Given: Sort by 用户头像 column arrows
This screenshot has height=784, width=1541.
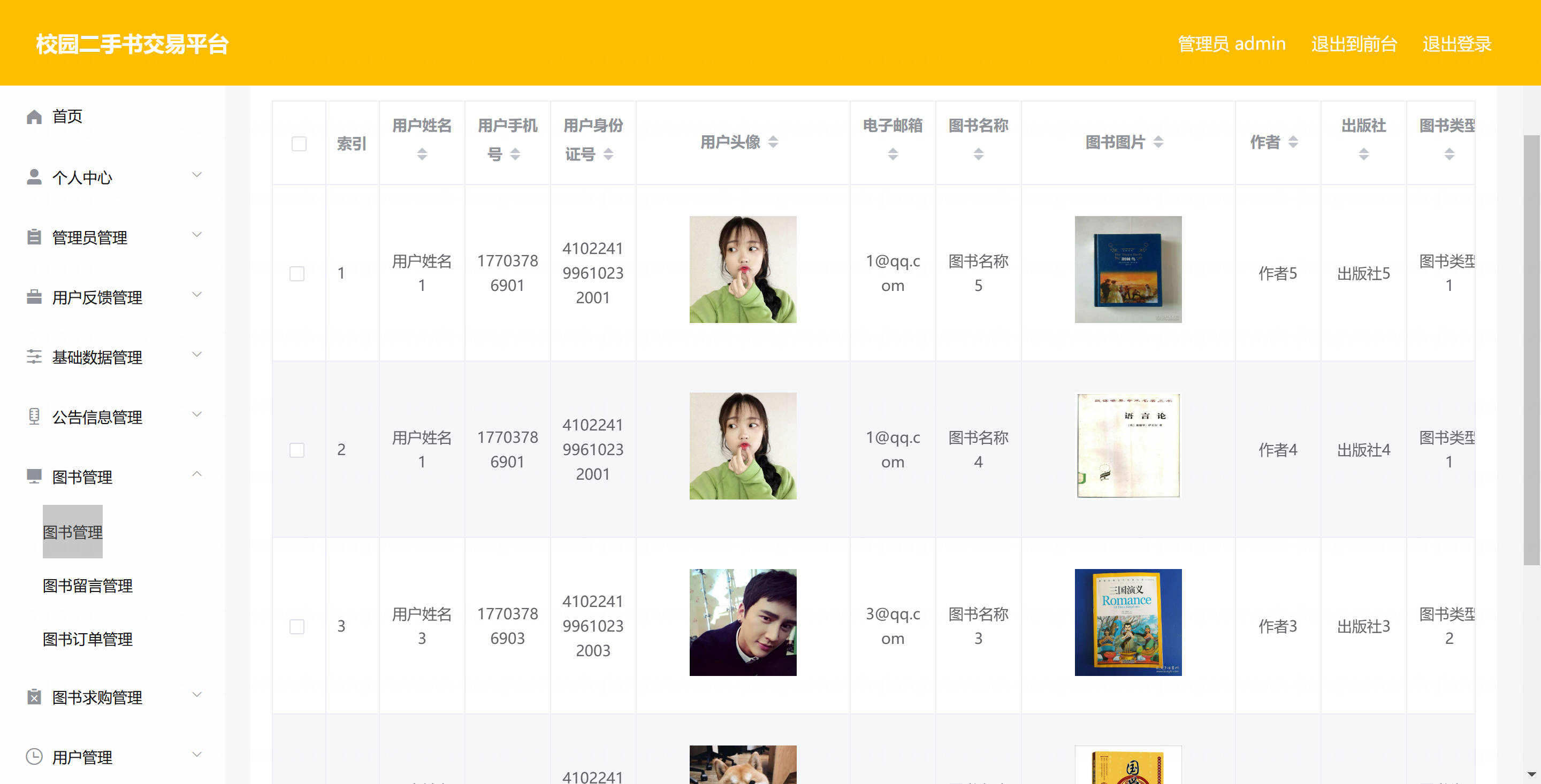Looking at the screenshot, I should click(x=773, y=142).
